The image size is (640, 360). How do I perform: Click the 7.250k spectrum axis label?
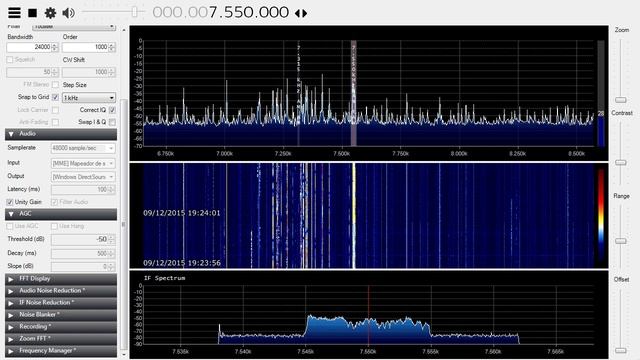[283, 154]
